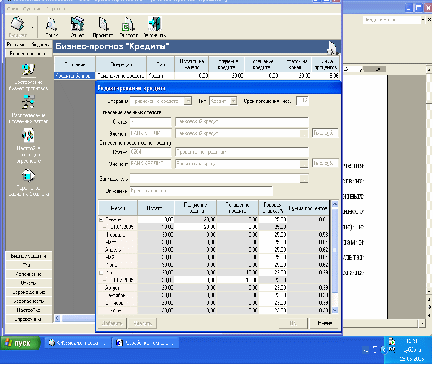Click the bold cancel button in the dialog
The image size is (433, 365).
tap(324, 323)
